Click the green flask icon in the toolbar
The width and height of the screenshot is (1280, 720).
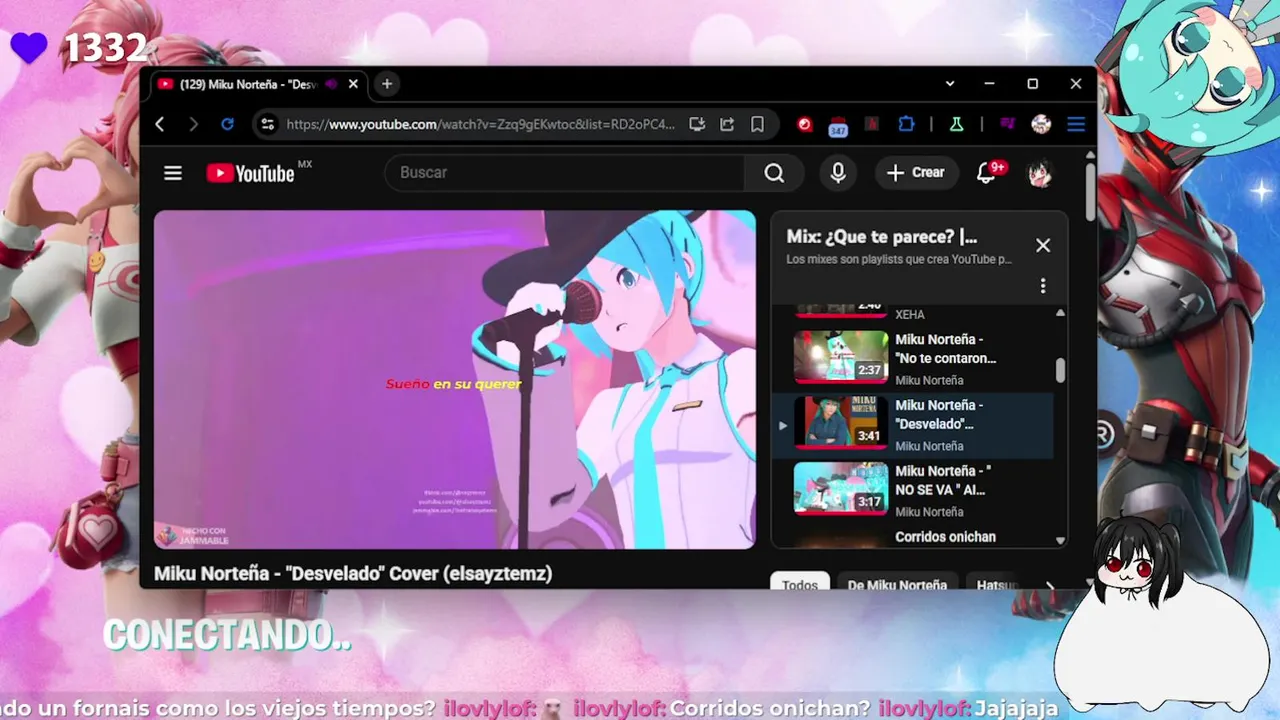point(956,124)
